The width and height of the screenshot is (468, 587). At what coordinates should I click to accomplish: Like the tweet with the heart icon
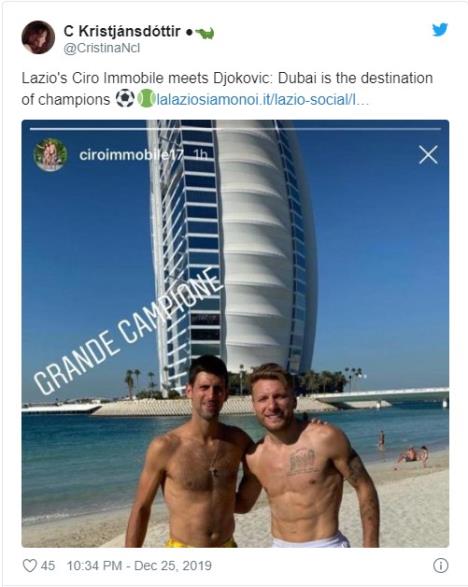click(30, 565)
